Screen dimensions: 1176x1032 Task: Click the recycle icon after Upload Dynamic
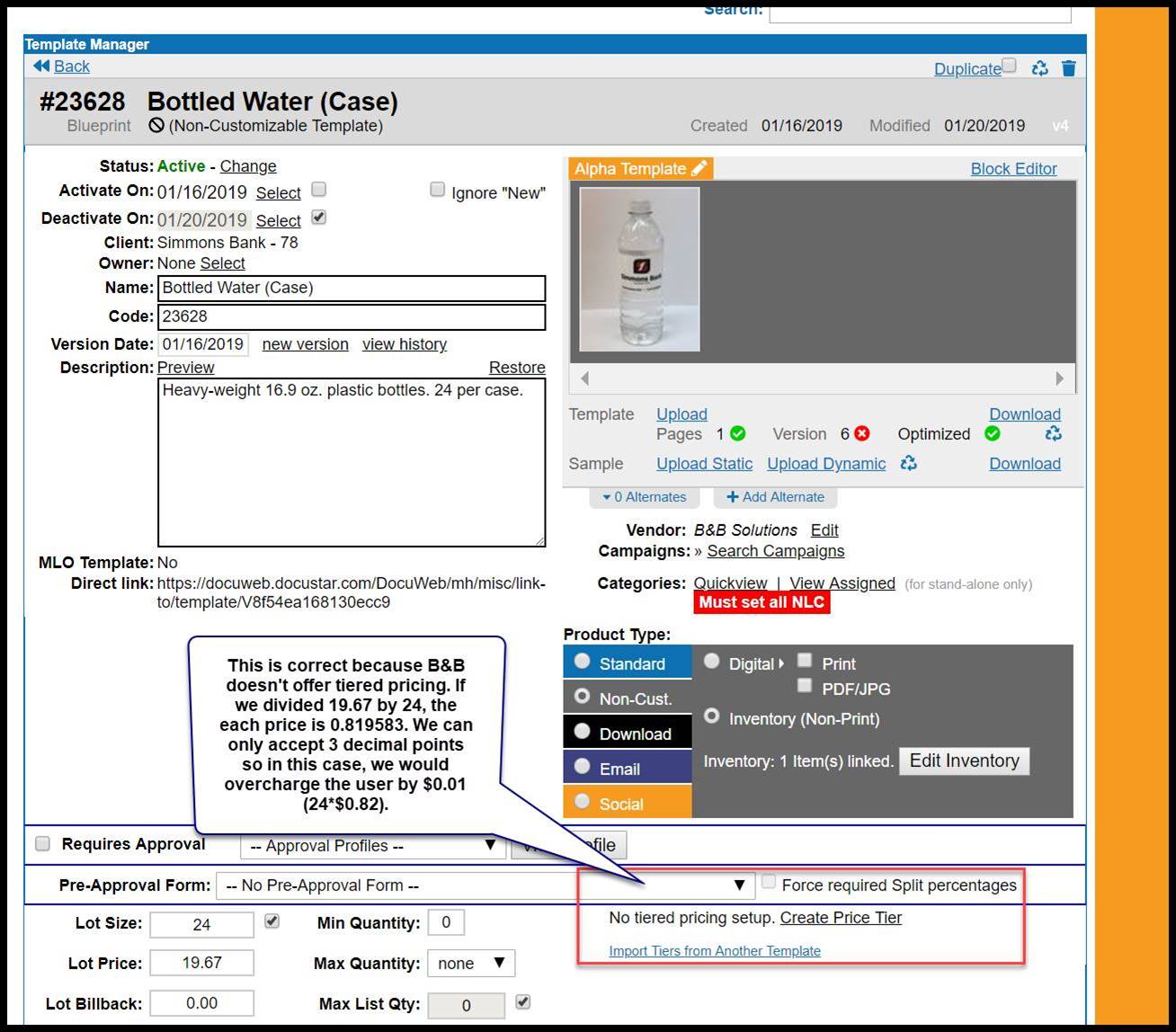tap(909, 464)
